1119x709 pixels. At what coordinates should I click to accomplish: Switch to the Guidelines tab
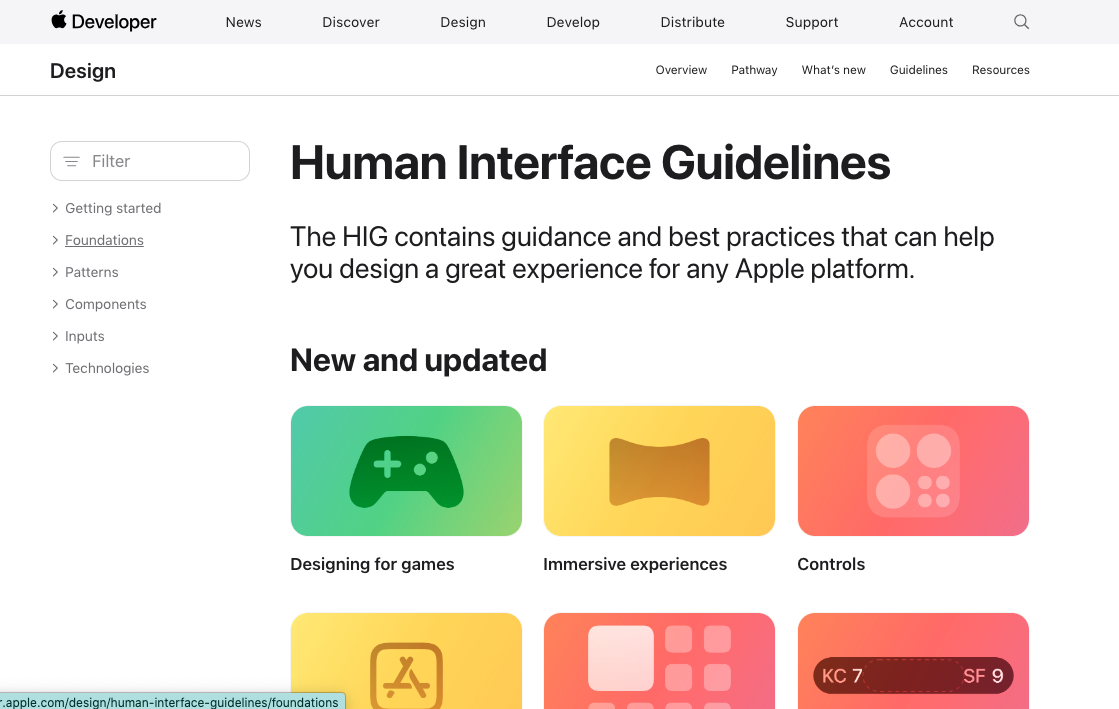coord(918,70)
